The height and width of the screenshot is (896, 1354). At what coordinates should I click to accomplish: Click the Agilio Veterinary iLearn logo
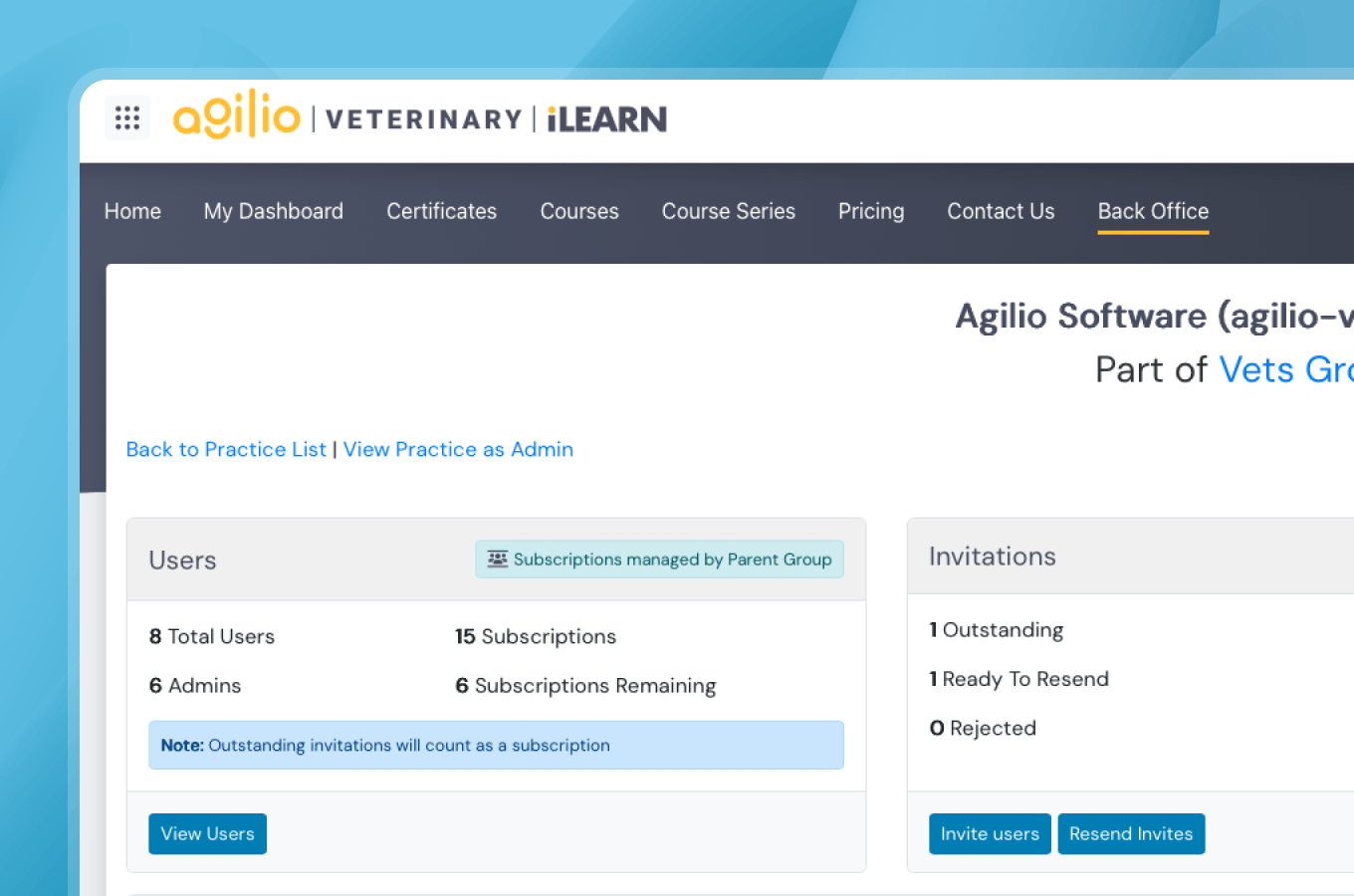(x=420, y=114)
